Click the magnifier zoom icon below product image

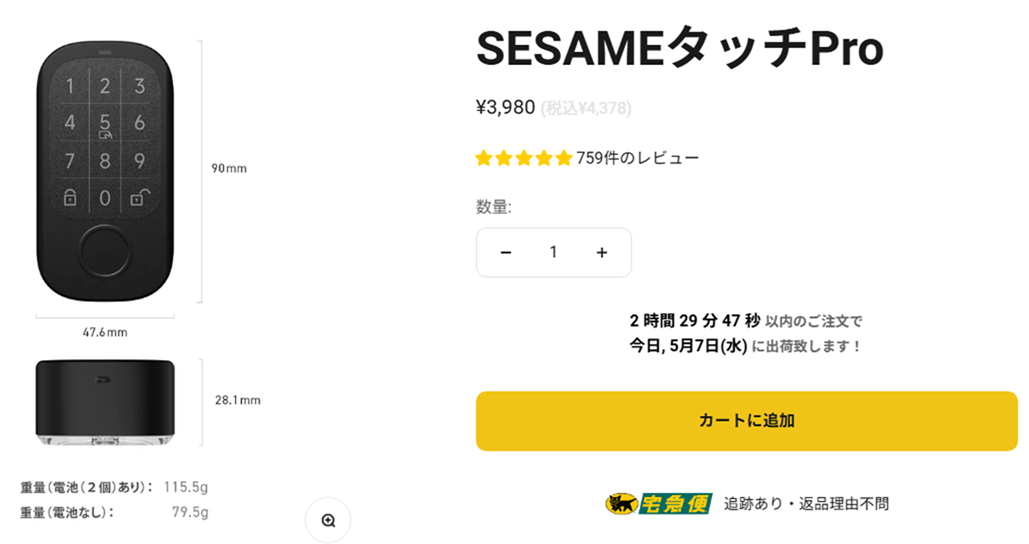pos(328,520)
